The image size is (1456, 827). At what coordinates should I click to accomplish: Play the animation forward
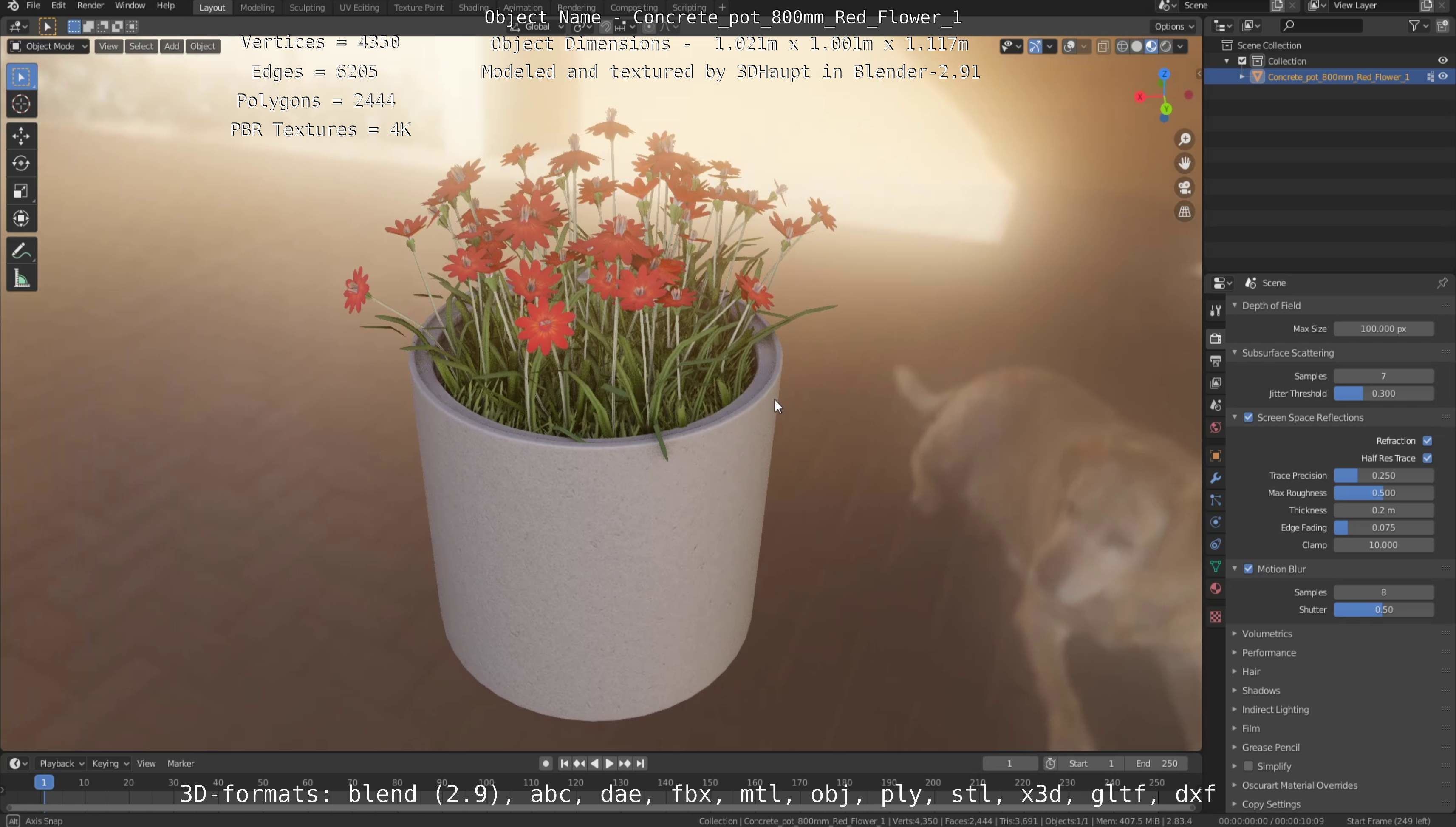pyautogui.click(x=609, y=763)
